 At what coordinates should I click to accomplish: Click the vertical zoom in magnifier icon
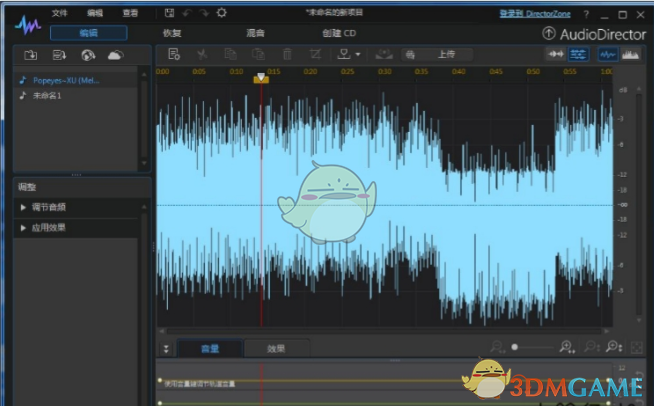pos(614,347)
